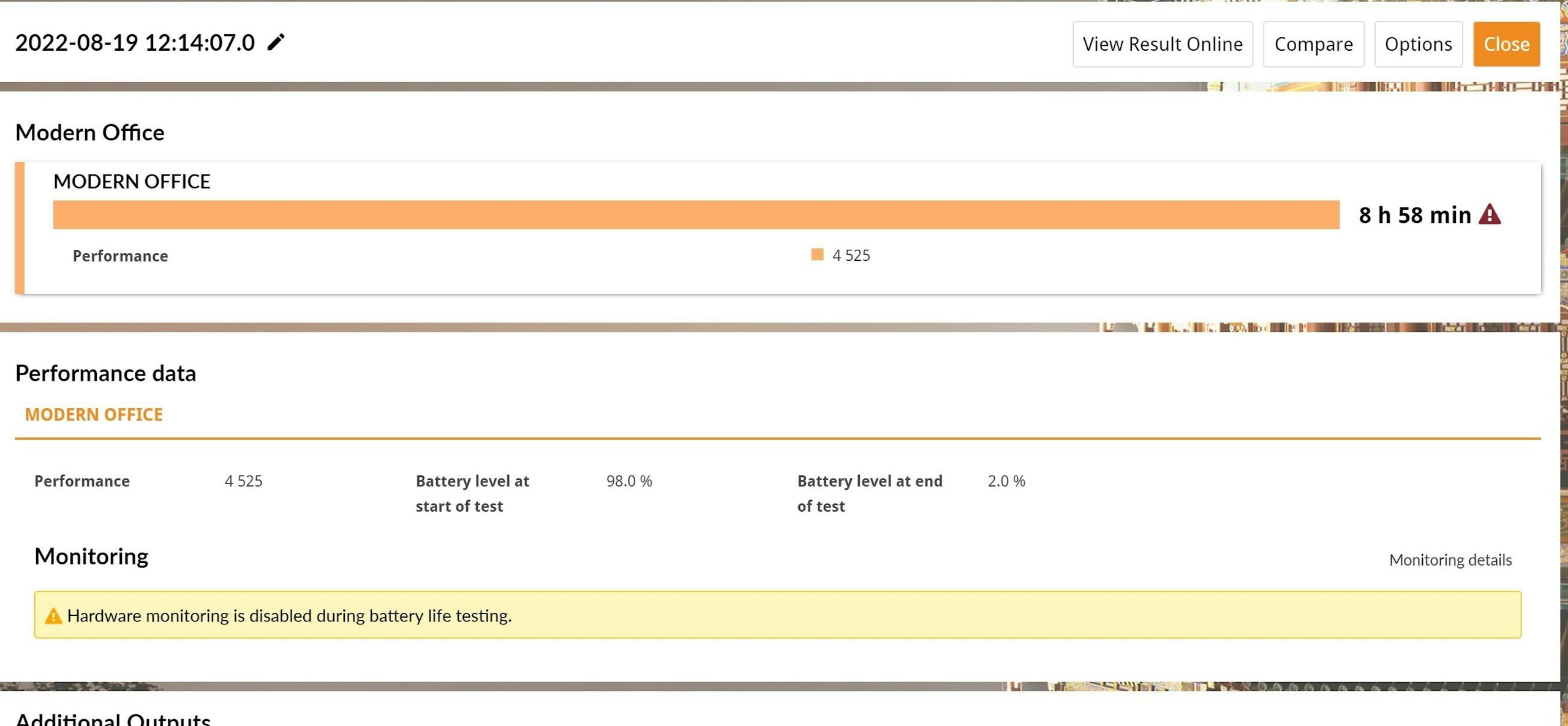Click the Performance label in the score card

[x=120, y=256]
